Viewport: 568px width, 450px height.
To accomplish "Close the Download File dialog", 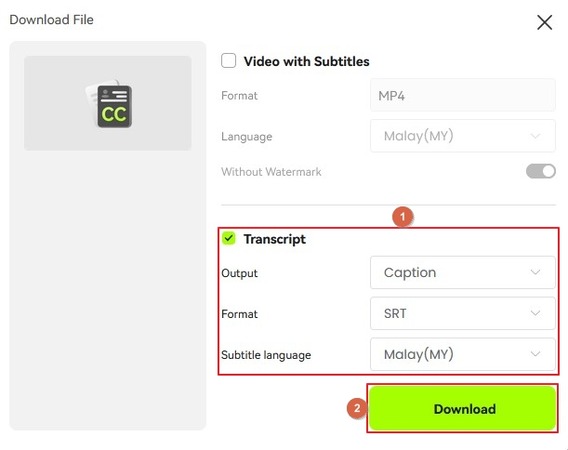I will (x=544, y=22).
